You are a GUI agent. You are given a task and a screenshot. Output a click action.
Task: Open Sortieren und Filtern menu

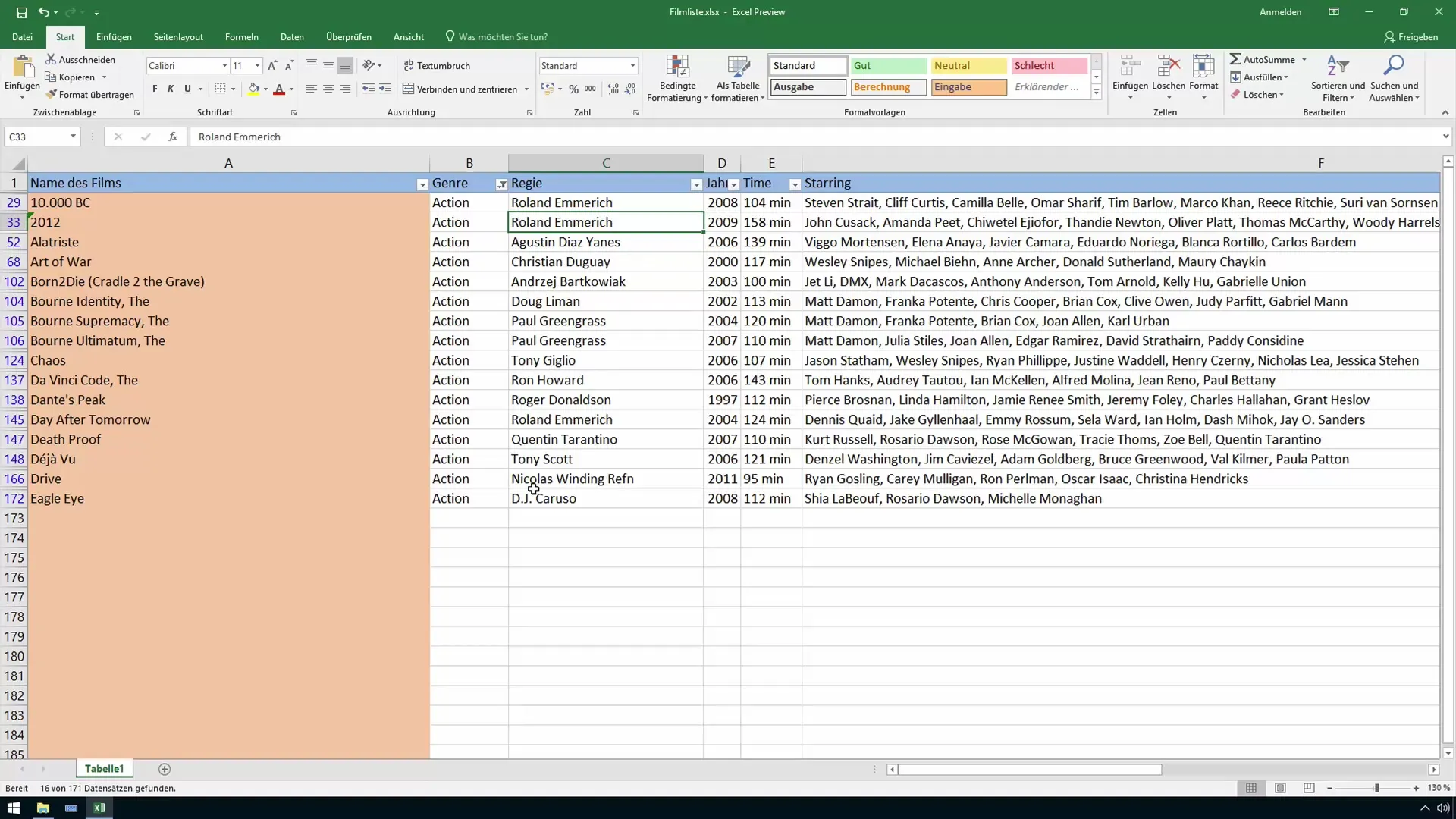[1338, 78]
